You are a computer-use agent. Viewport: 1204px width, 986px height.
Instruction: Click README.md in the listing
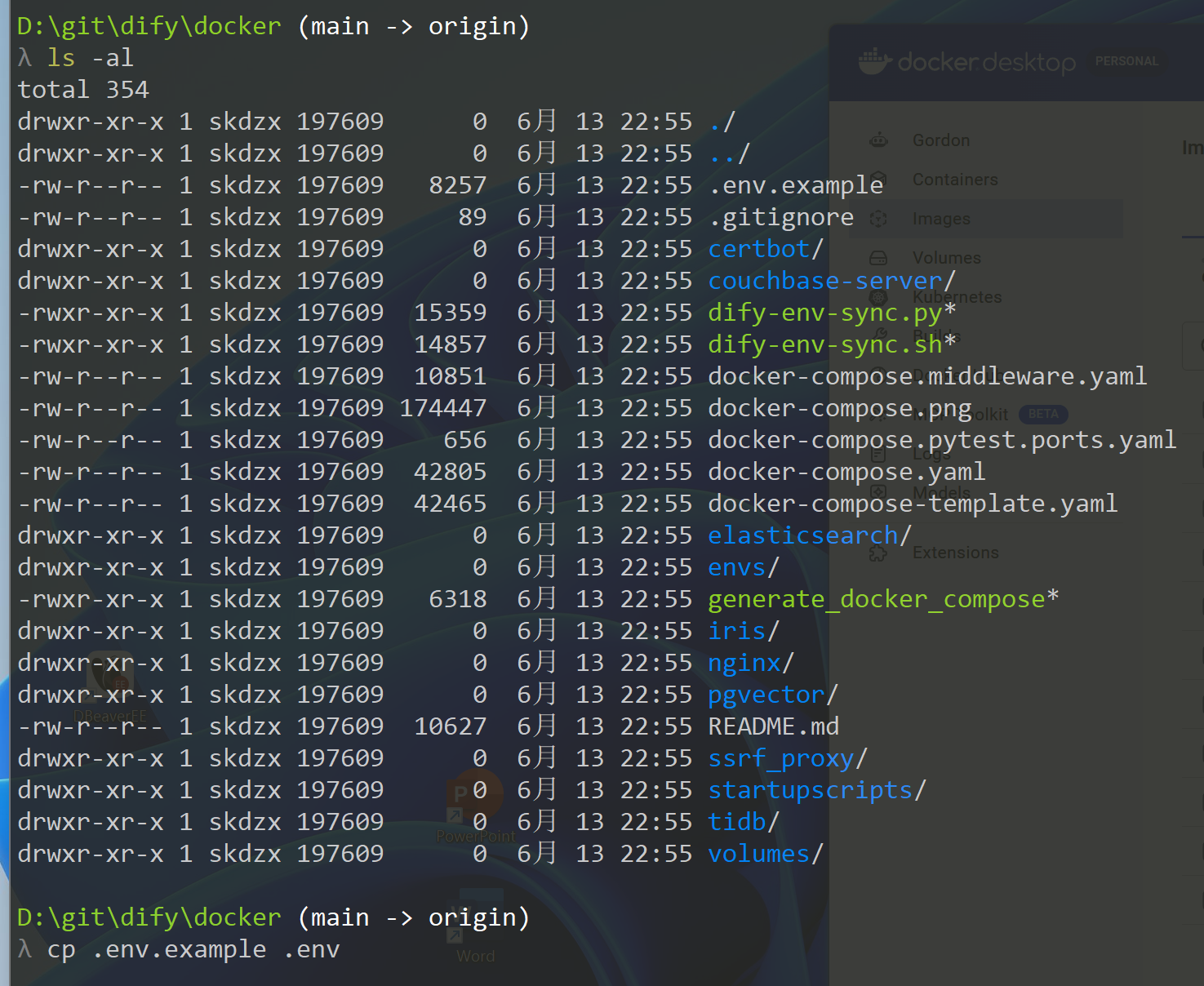tap(774, 726)
